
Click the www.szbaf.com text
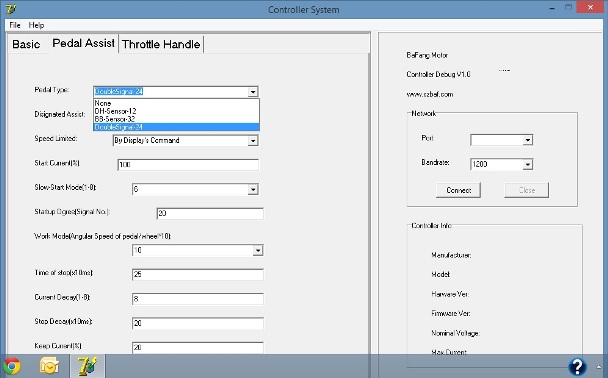pos(430,94)
